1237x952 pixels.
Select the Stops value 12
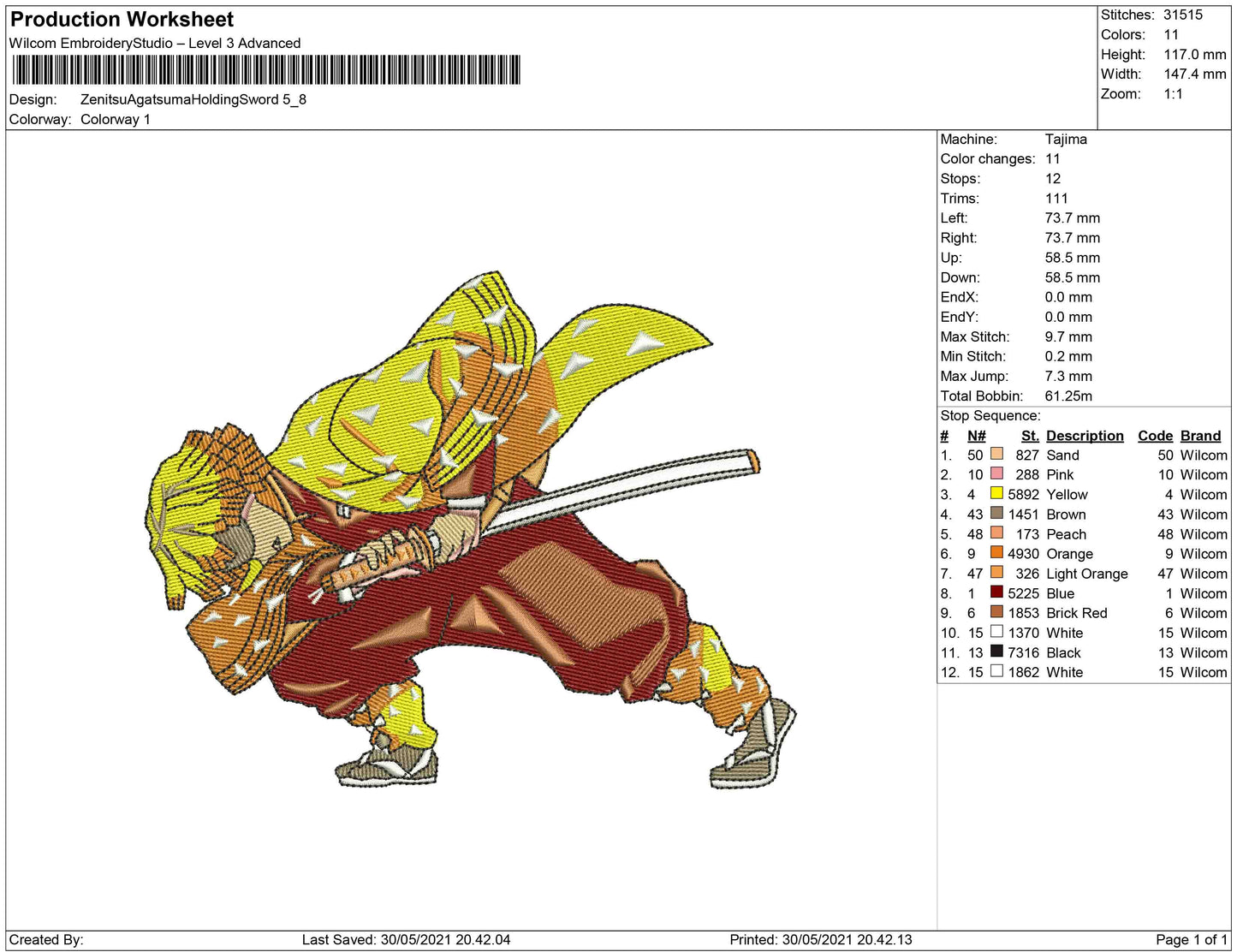(1053, 178)
